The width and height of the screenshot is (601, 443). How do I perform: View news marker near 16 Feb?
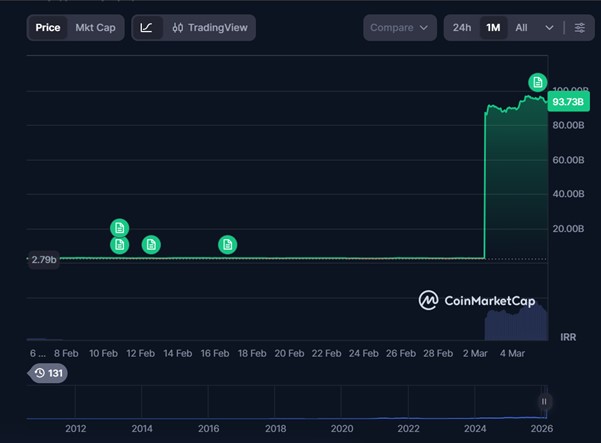click(x=228, y=244)
